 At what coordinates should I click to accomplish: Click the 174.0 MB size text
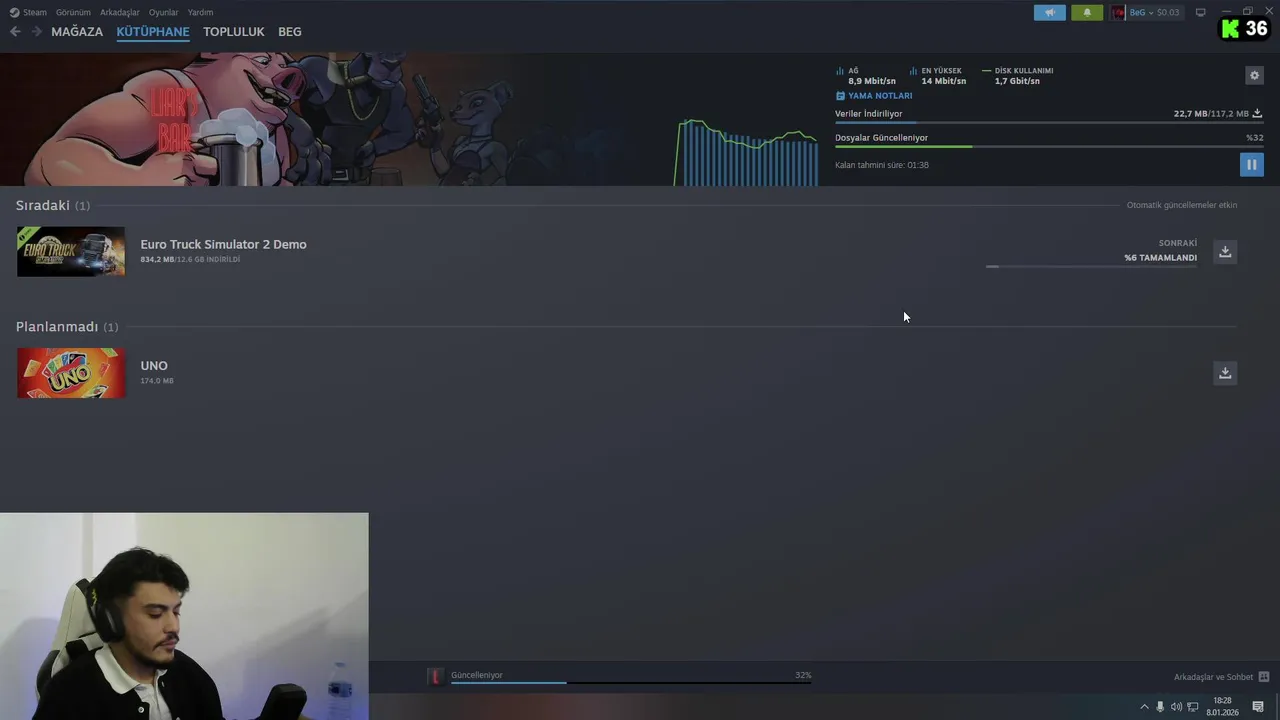[x=157, y=381]
